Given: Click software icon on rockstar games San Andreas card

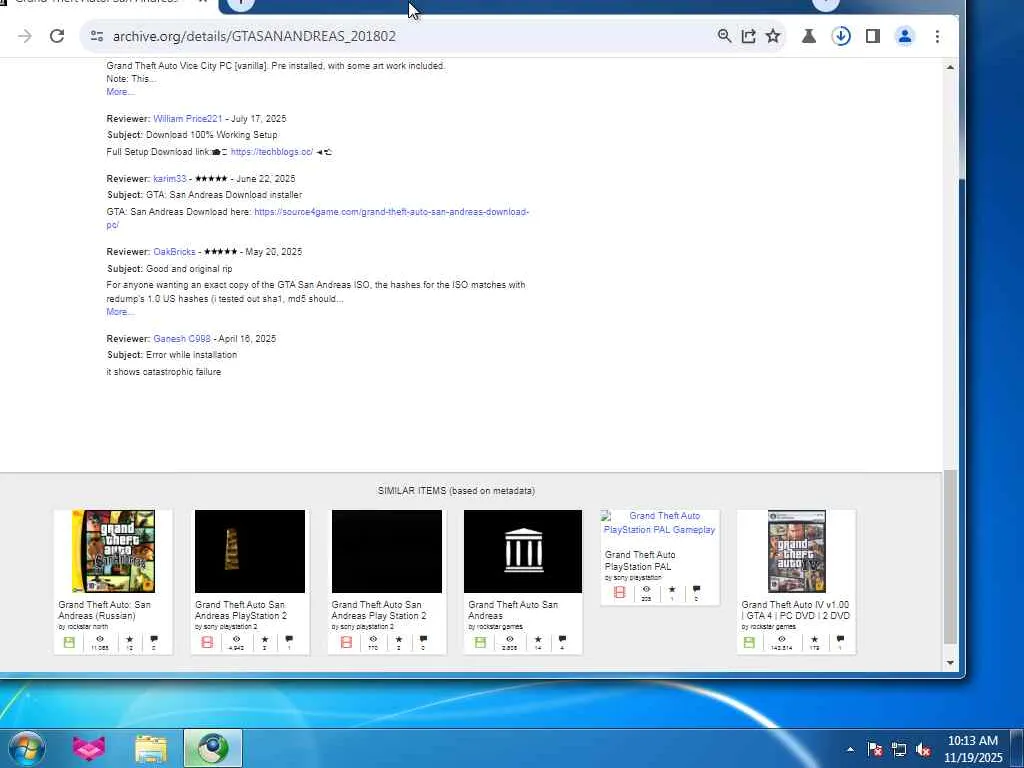Looking at the screenshot, I should pos(480,643).
